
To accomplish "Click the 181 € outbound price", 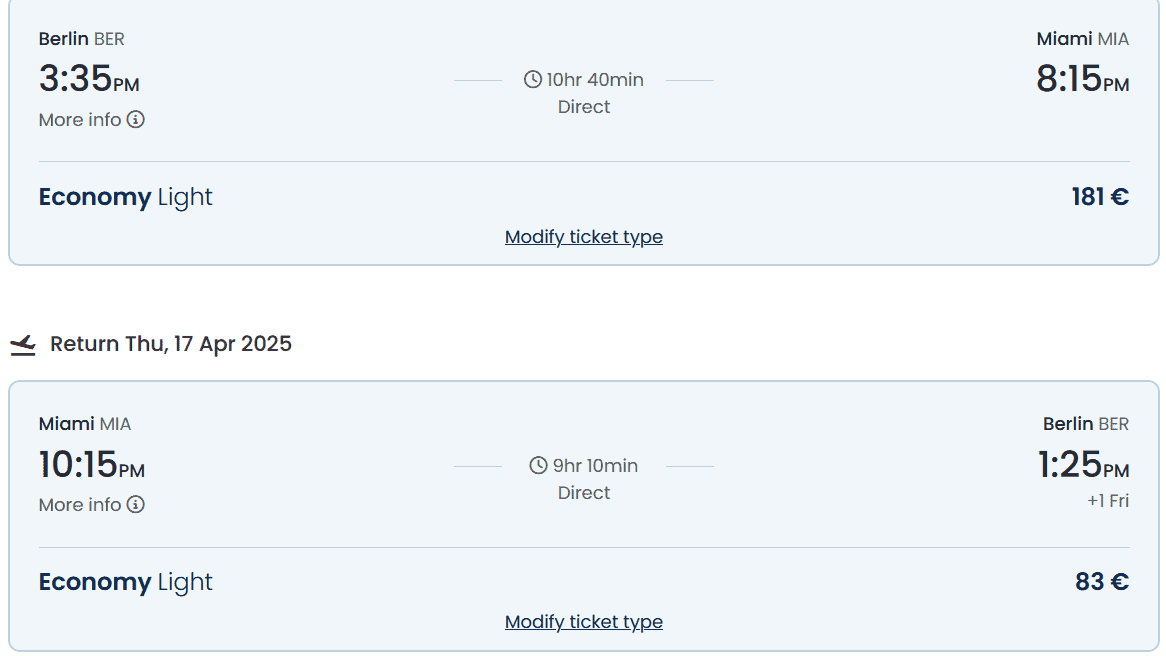I will click(x=1100, y=197).
